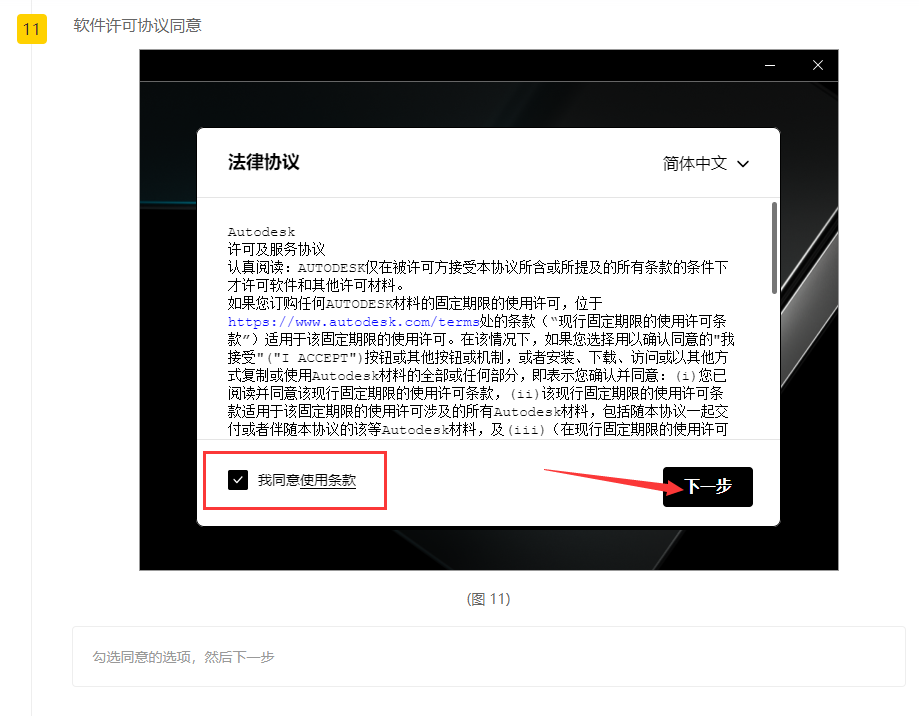Check the 我同意使用条款 checkbox
This screenshot has height=716, width=919.
(238, 480)
